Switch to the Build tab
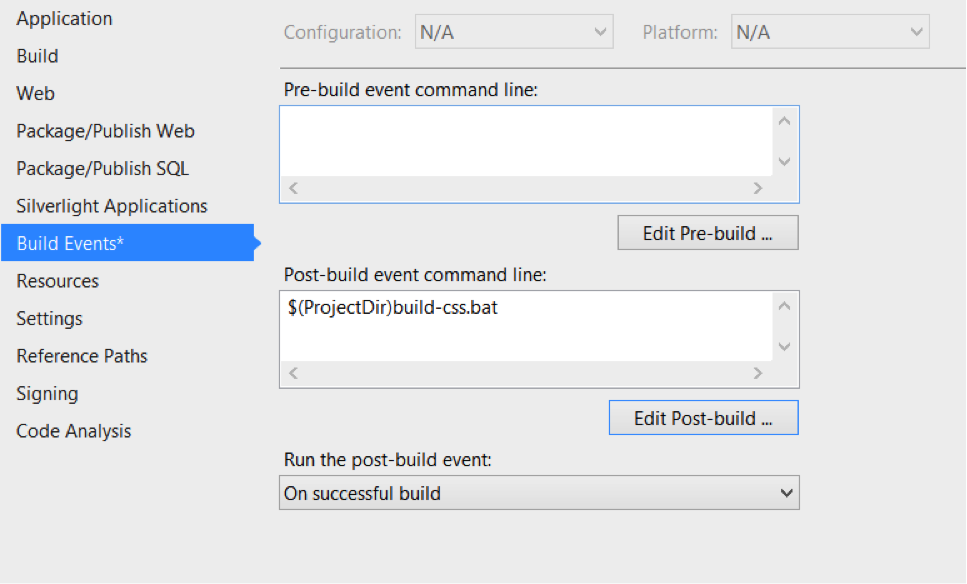Viewport: 967px width, 584px height. click(x=38, y=56)
